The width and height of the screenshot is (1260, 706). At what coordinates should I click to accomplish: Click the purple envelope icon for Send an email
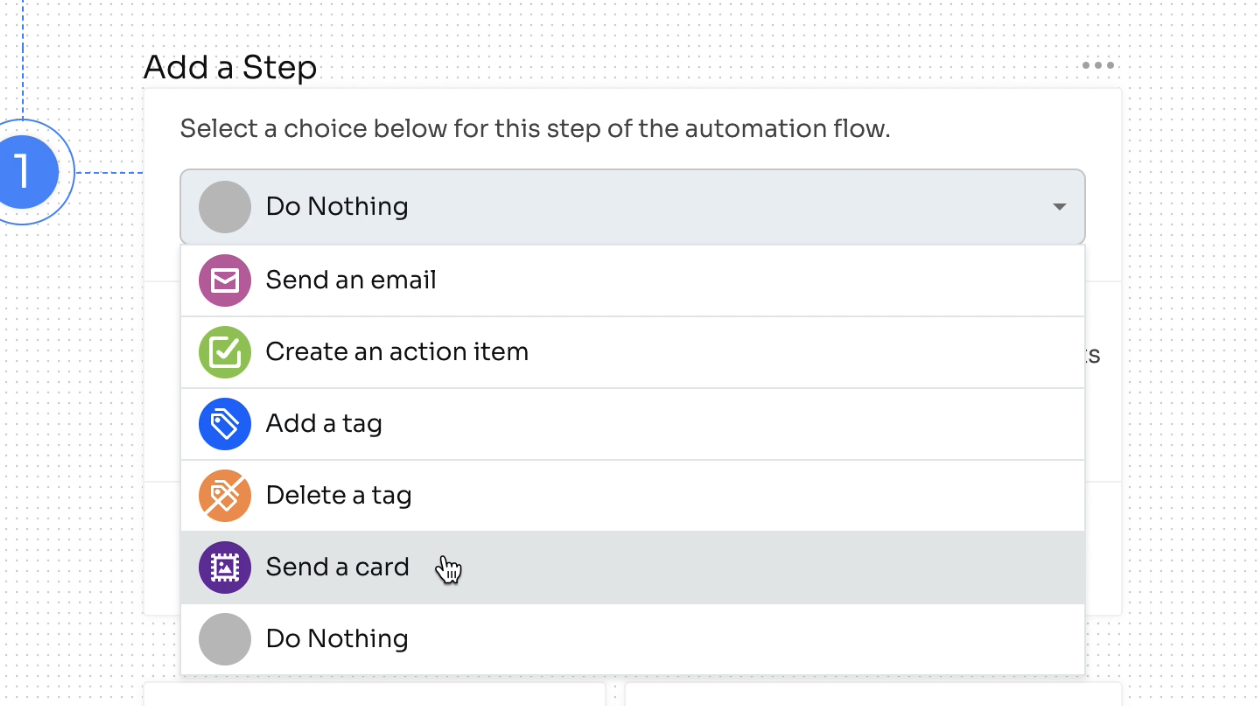(x=225, y=280)
